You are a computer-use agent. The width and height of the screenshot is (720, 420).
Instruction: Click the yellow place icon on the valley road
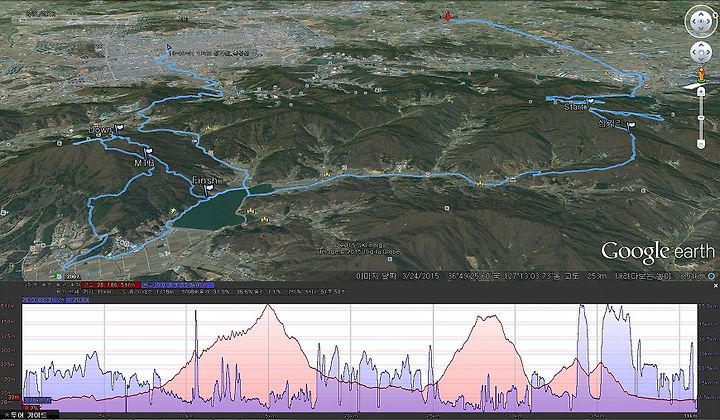tap(480, 184)
